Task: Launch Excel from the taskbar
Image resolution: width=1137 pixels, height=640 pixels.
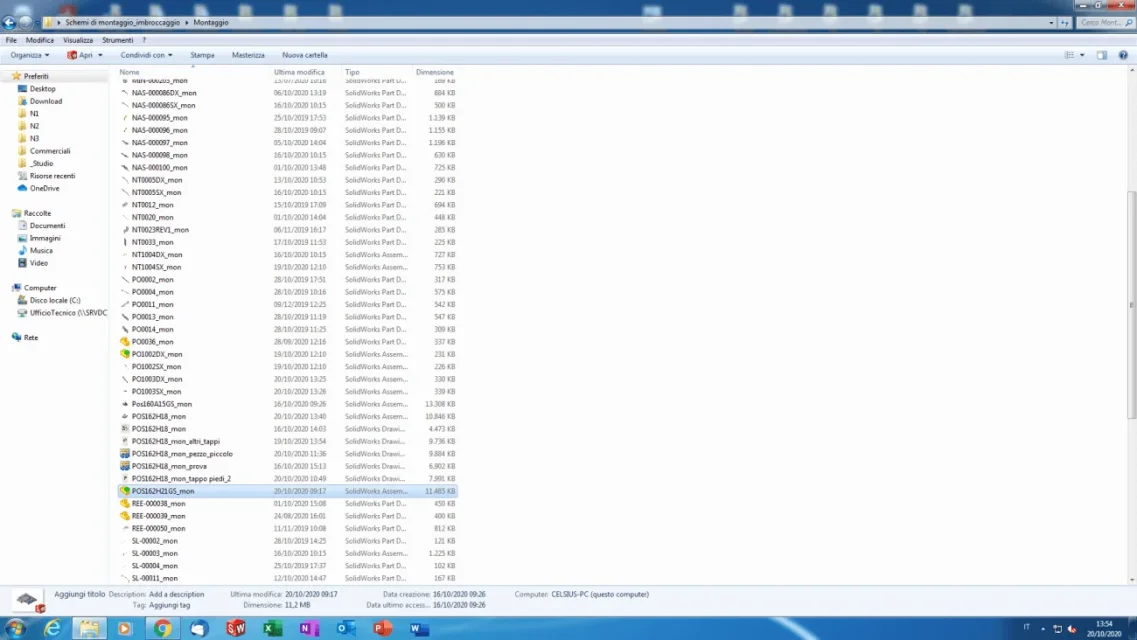Action: coord(273,628)
